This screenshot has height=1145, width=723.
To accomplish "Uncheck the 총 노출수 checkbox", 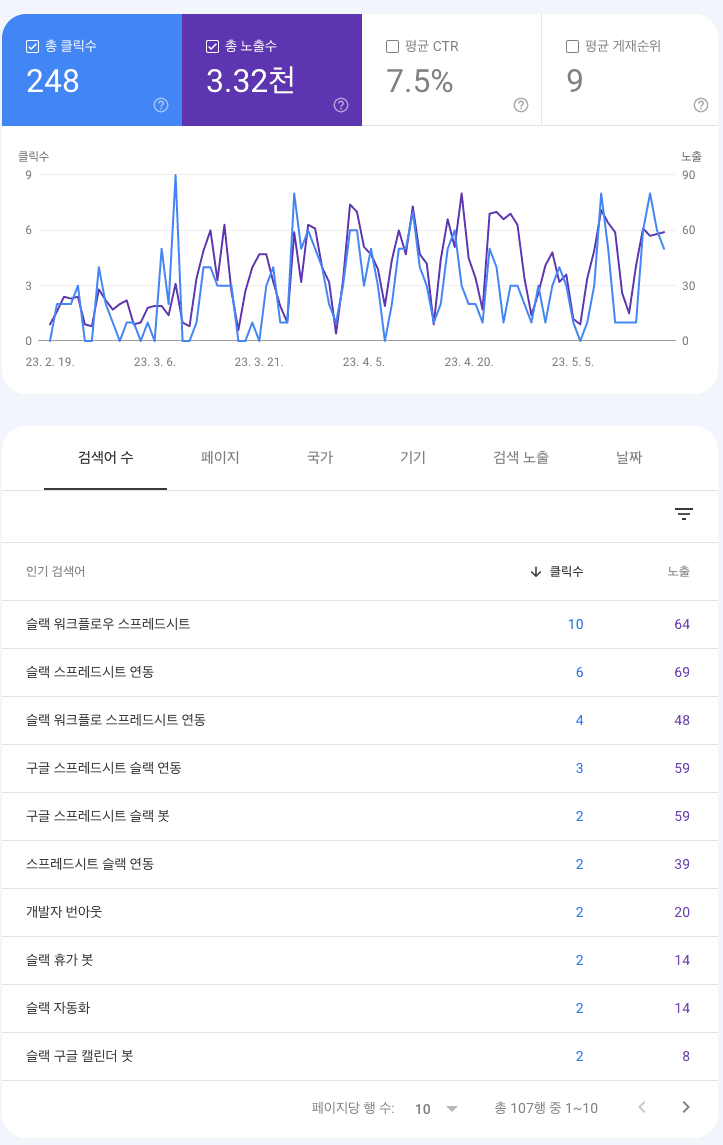I will [x=213, y=47].
